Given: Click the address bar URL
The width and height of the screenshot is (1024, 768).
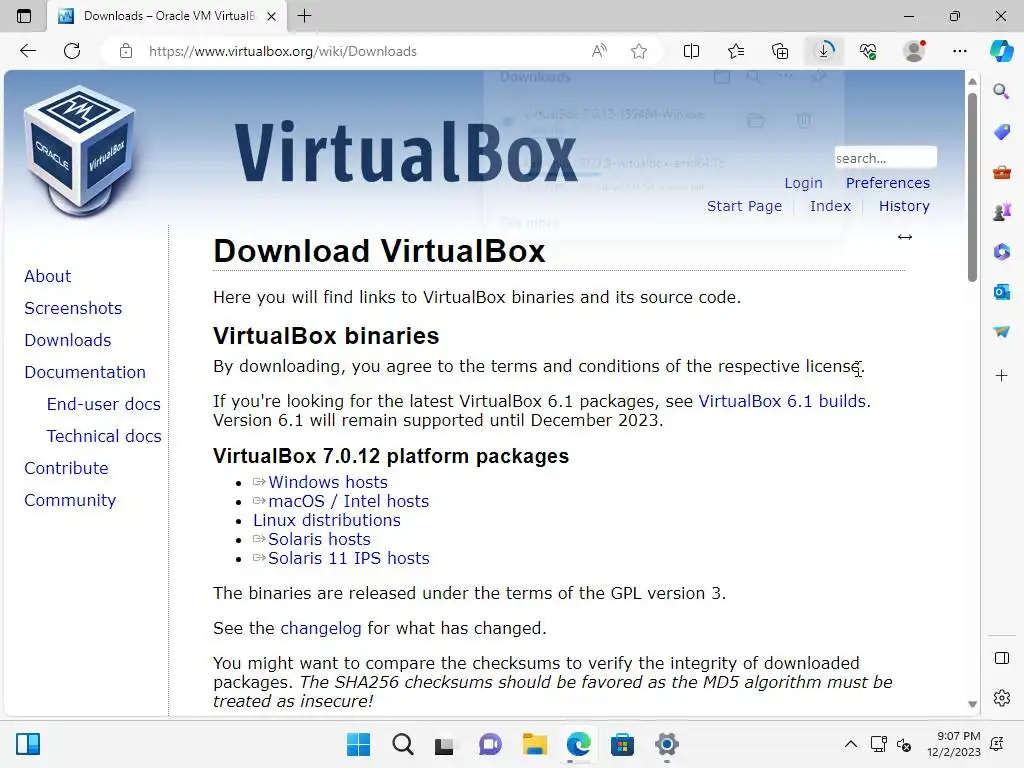Looking at the screenshot, I should tap(282, 51).
